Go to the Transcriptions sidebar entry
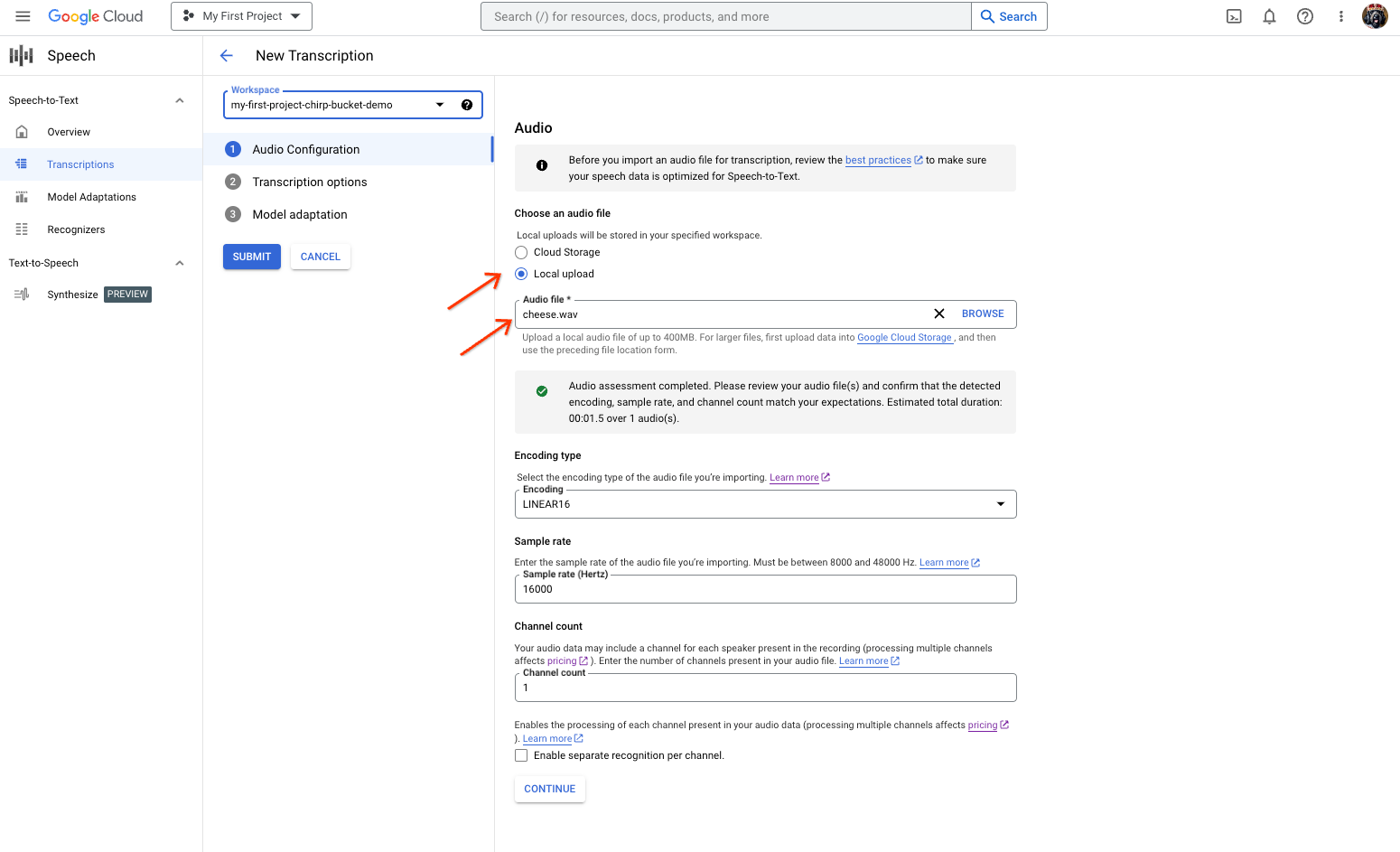Screen dimensions: 1400x852 coord(80,164)
